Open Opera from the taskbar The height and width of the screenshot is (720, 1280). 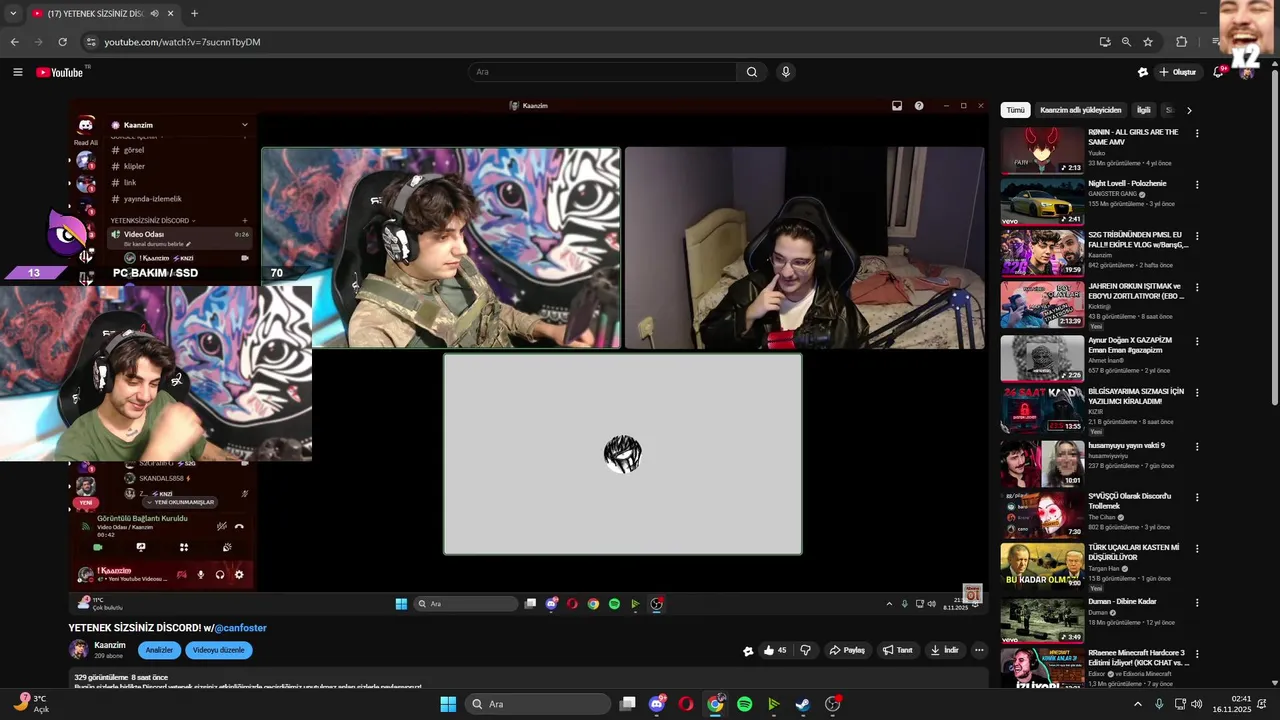[686, 704]
